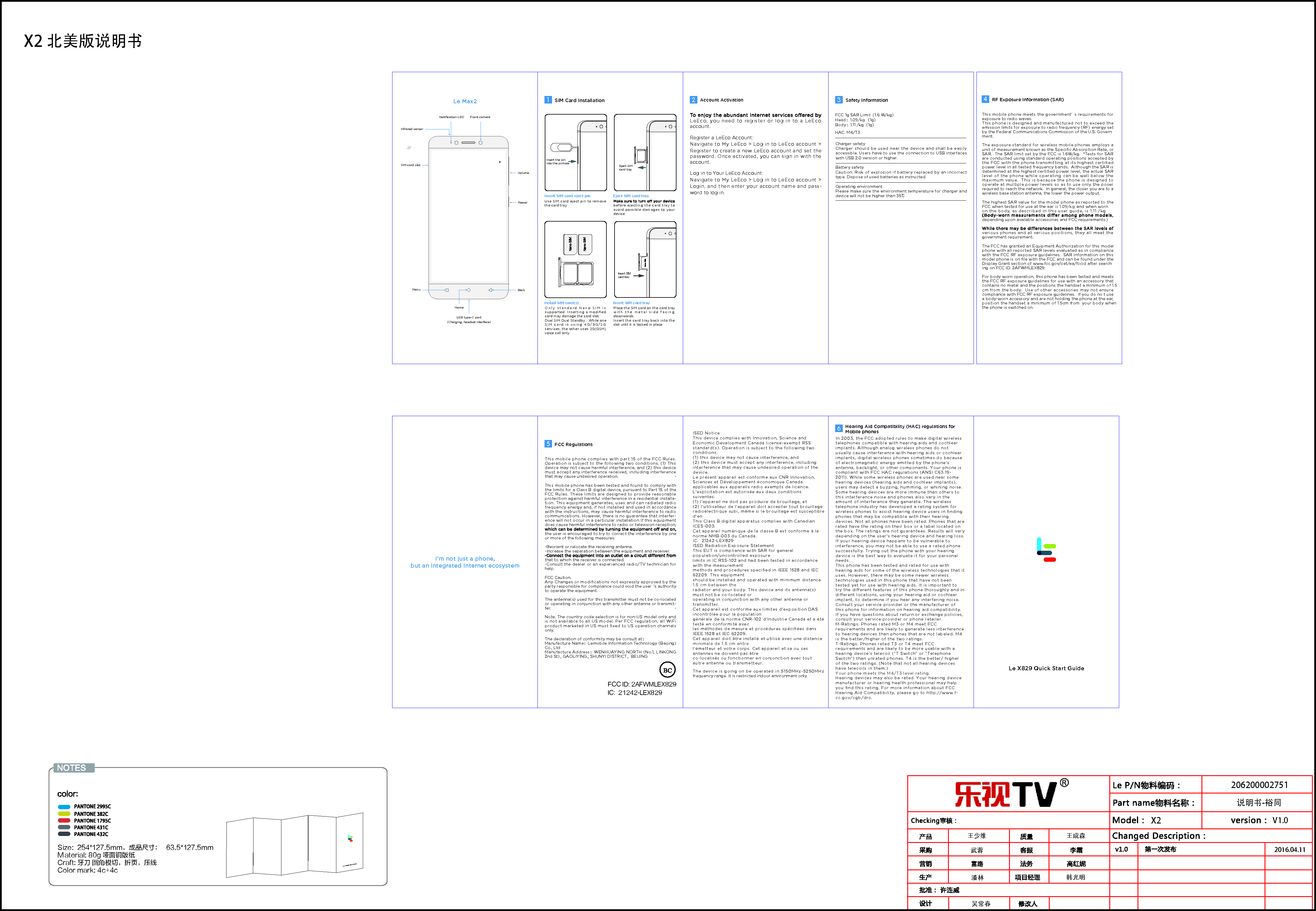Click the number 3 Safety Information badge
This screenshot has width=1316, height=911.
[x=838, y=100]
